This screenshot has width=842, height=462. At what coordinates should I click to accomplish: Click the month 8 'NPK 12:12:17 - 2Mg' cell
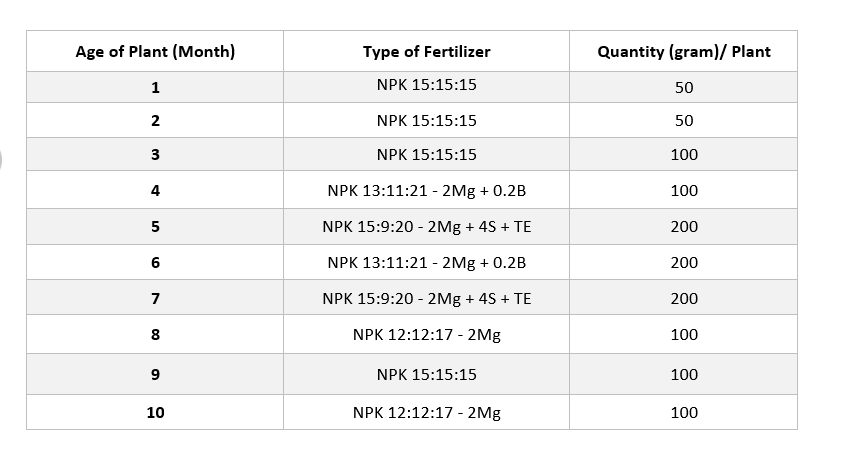pyautogui.click(x=426, y=335)
